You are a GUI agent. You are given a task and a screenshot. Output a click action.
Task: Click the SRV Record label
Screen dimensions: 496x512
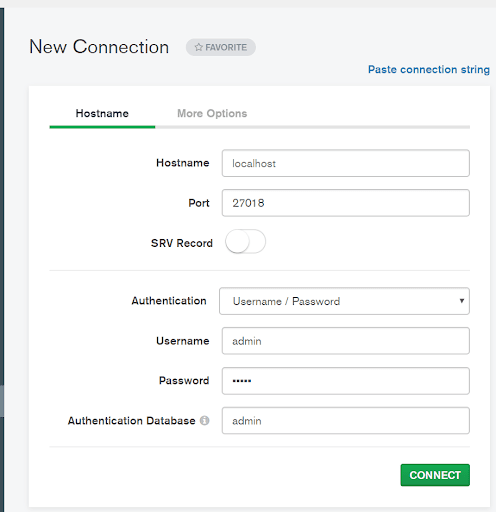pyautogui.click(x=182, y=243)
